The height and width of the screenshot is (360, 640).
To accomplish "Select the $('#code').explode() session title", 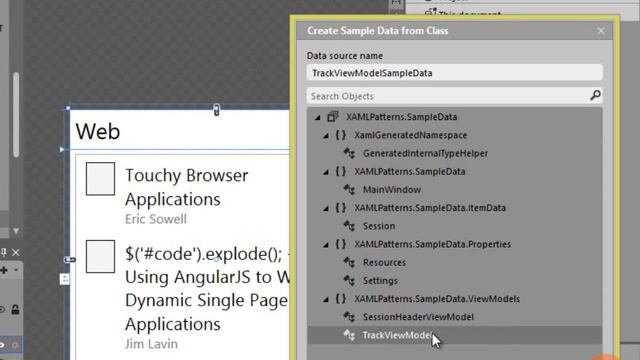I will [x=207, y=289].
